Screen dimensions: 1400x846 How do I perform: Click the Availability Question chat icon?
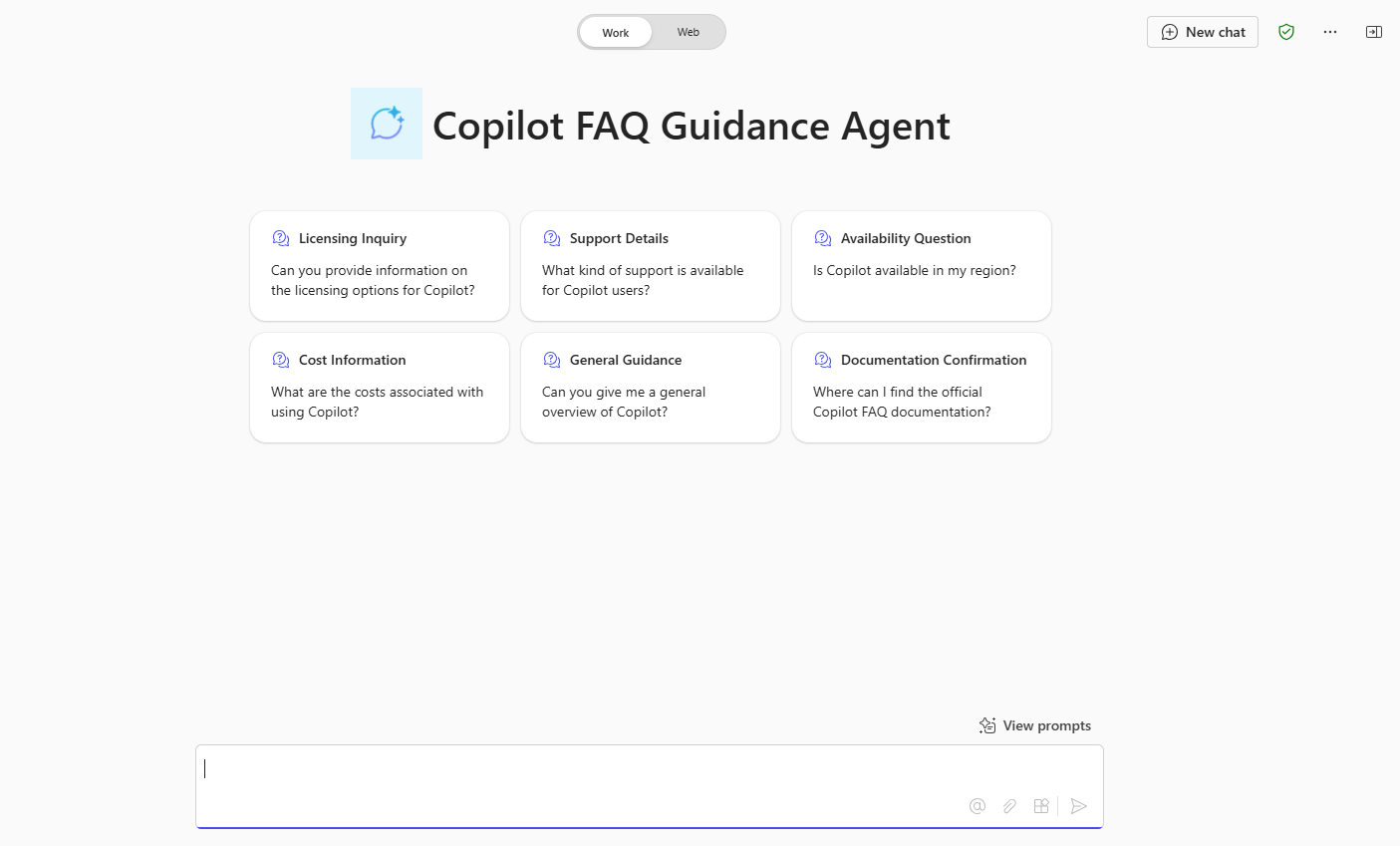tap(823, 238)
